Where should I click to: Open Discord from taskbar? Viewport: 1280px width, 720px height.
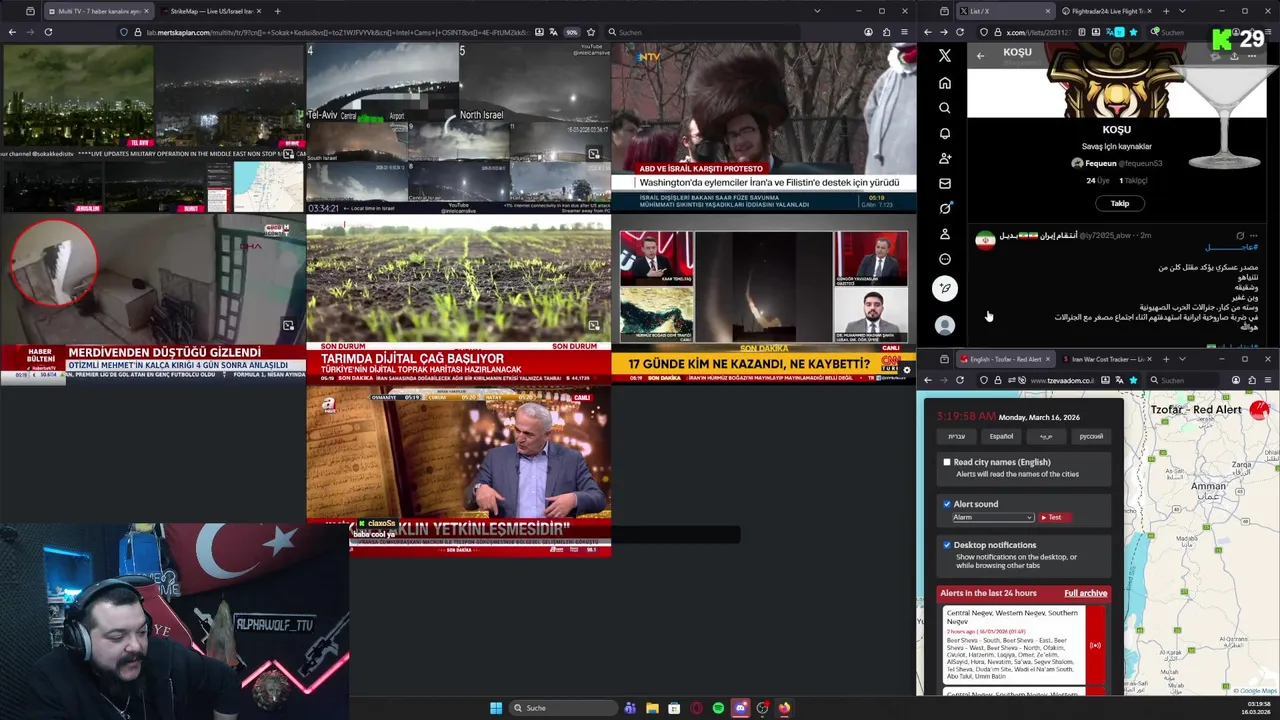click(740, 708)
